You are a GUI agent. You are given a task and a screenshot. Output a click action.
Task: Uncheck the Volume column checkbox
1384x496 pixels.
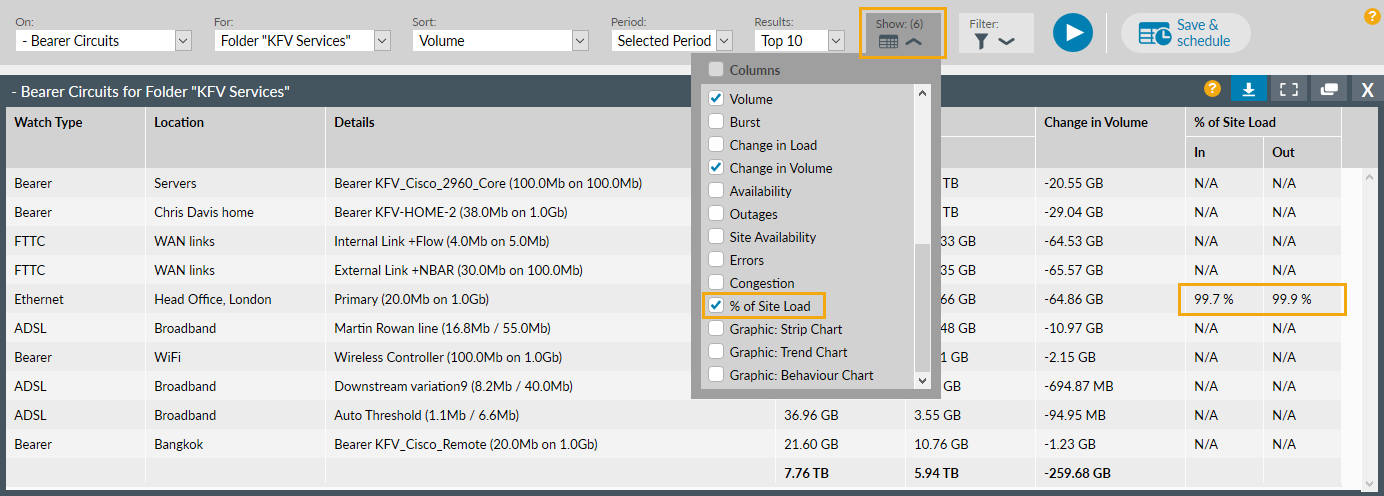[716, 99]
